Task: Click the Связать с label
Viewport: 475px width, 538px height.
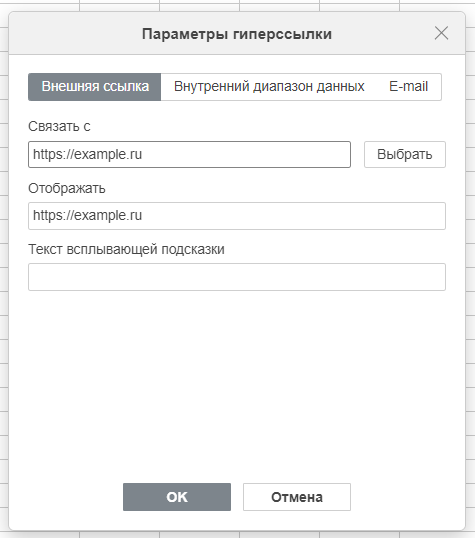Action: coord(59,127)
